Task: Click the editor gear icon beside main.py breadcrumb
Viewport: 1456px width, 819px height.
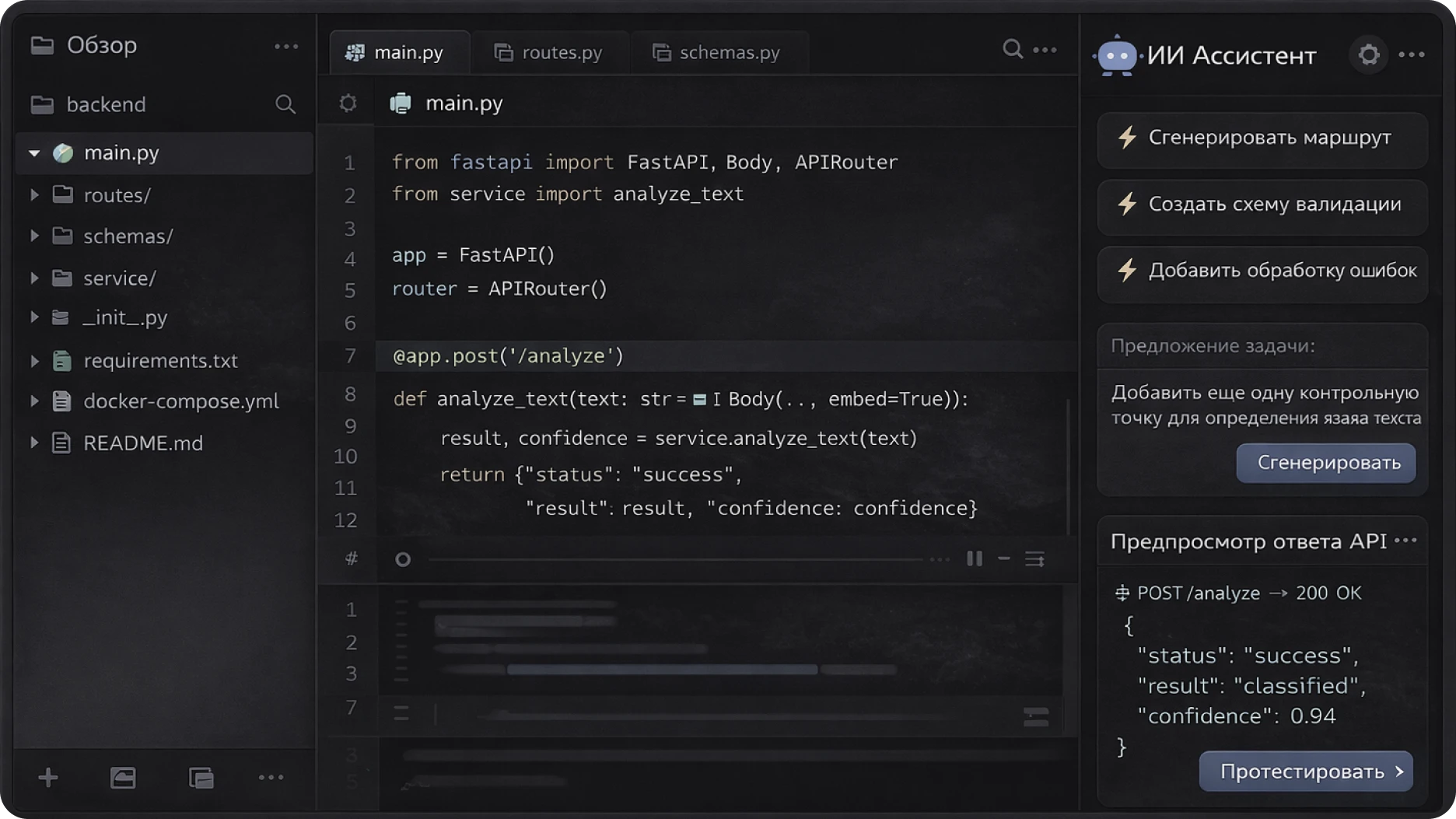Action: click(348, 103)
